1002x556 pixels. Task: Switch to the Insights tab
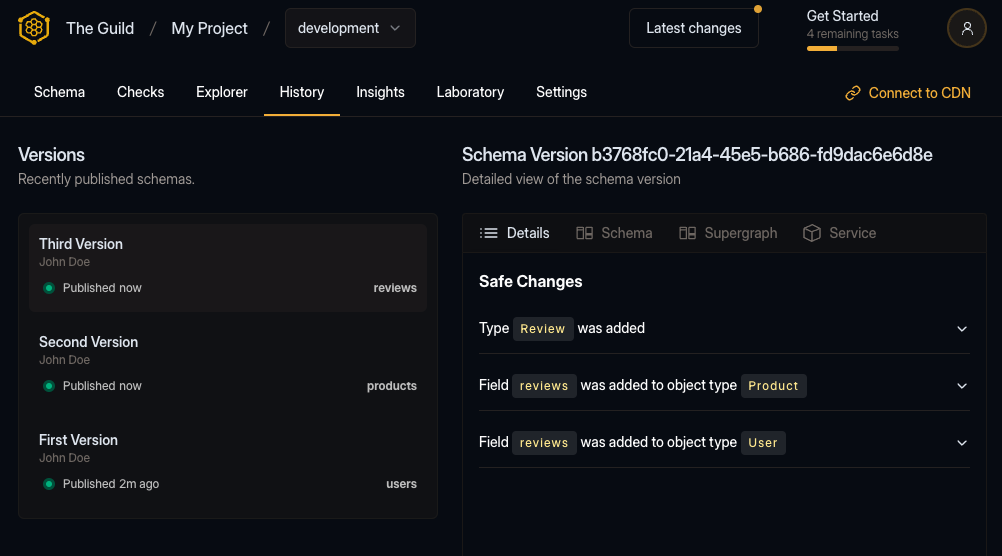[380, 92]
